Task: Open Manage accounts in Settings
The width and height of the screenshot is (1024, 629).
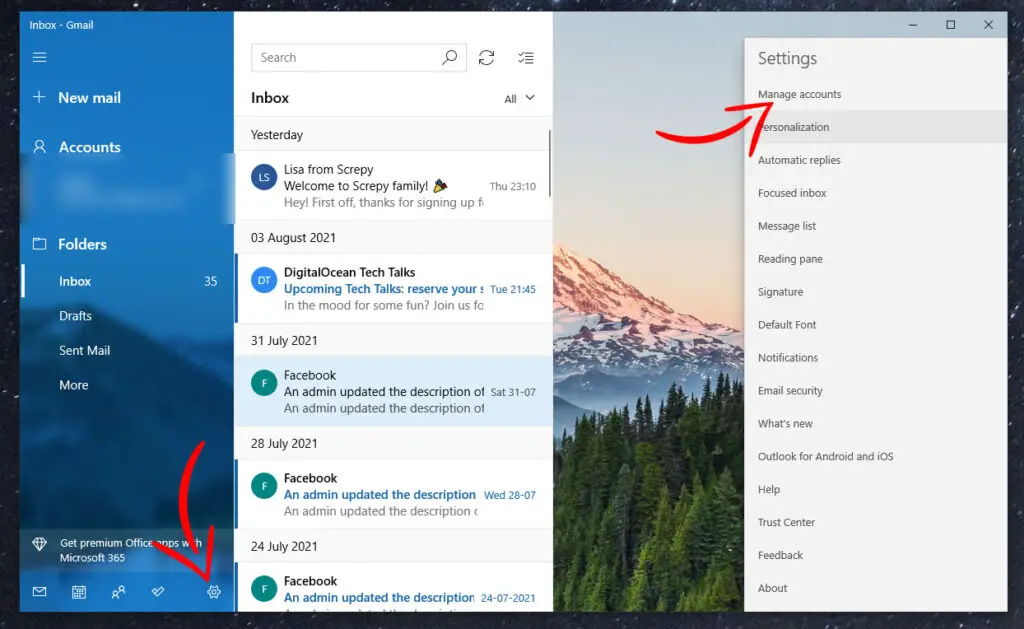Action: 799,94
